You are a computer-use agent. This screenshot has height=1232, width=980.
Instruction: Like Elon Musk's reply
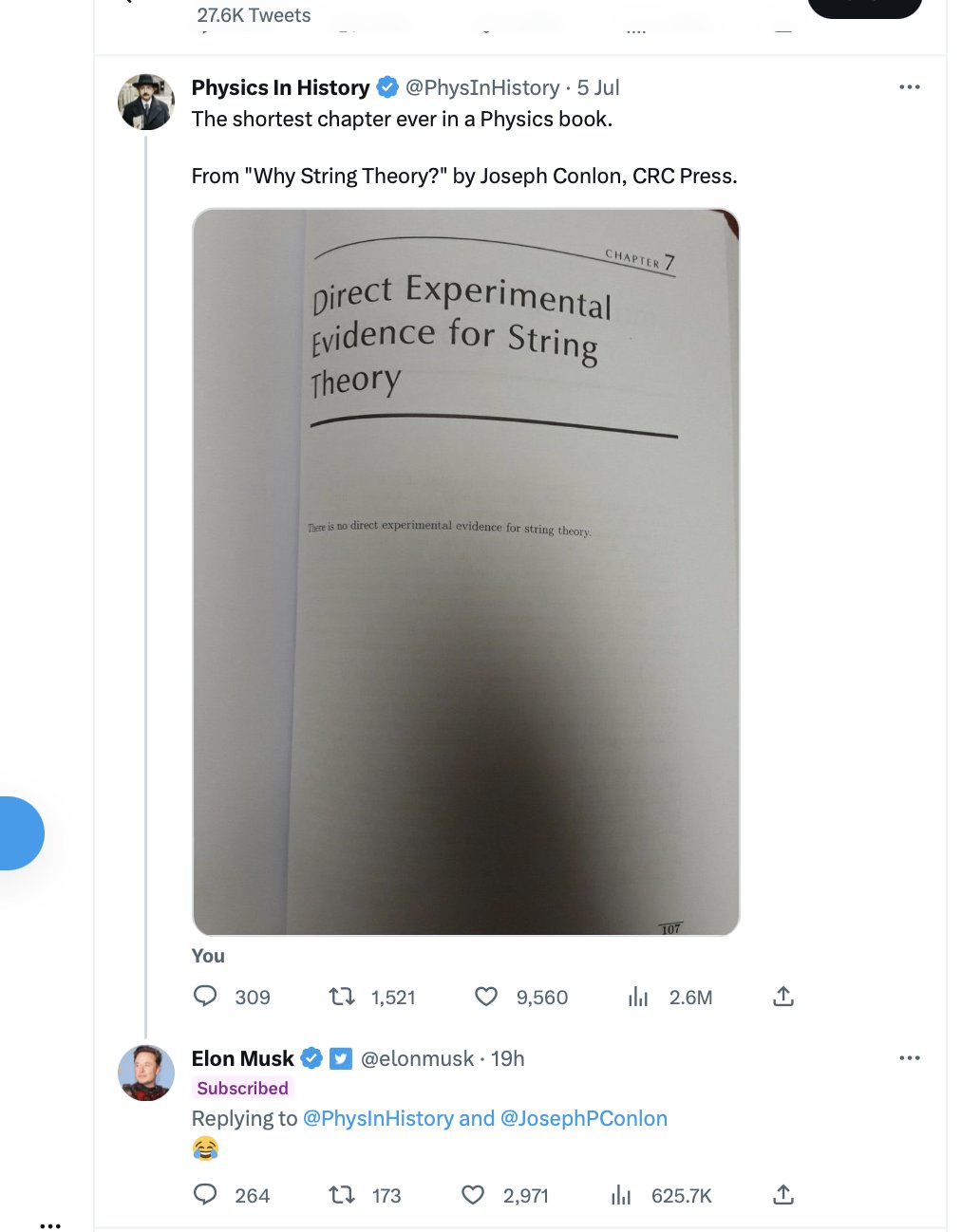click(473, 1195)
